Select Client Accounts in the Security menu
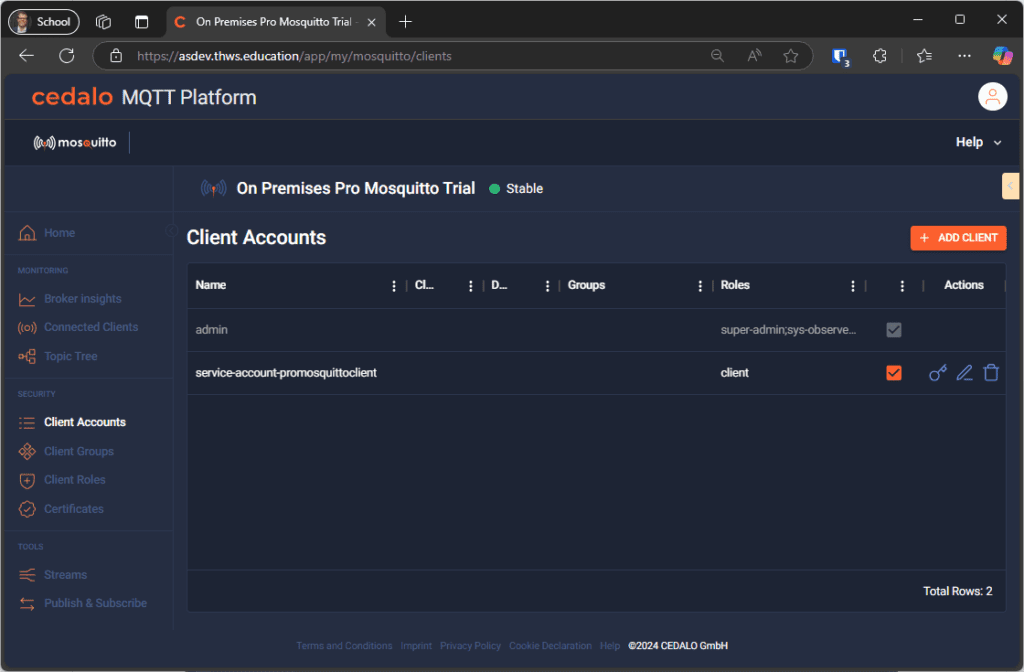This screenshot has width=1024, height=672. (x=86, y=421)
